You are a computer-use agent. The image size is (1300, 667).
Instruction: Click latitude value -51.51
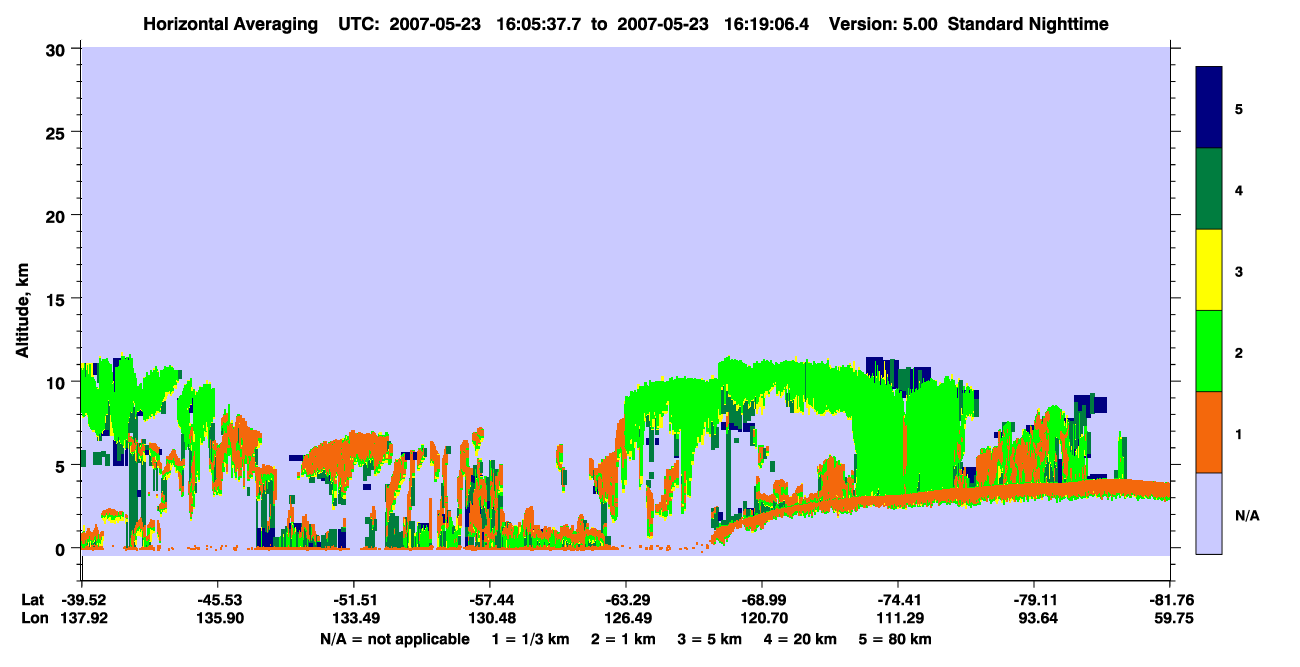click(353, 600)
